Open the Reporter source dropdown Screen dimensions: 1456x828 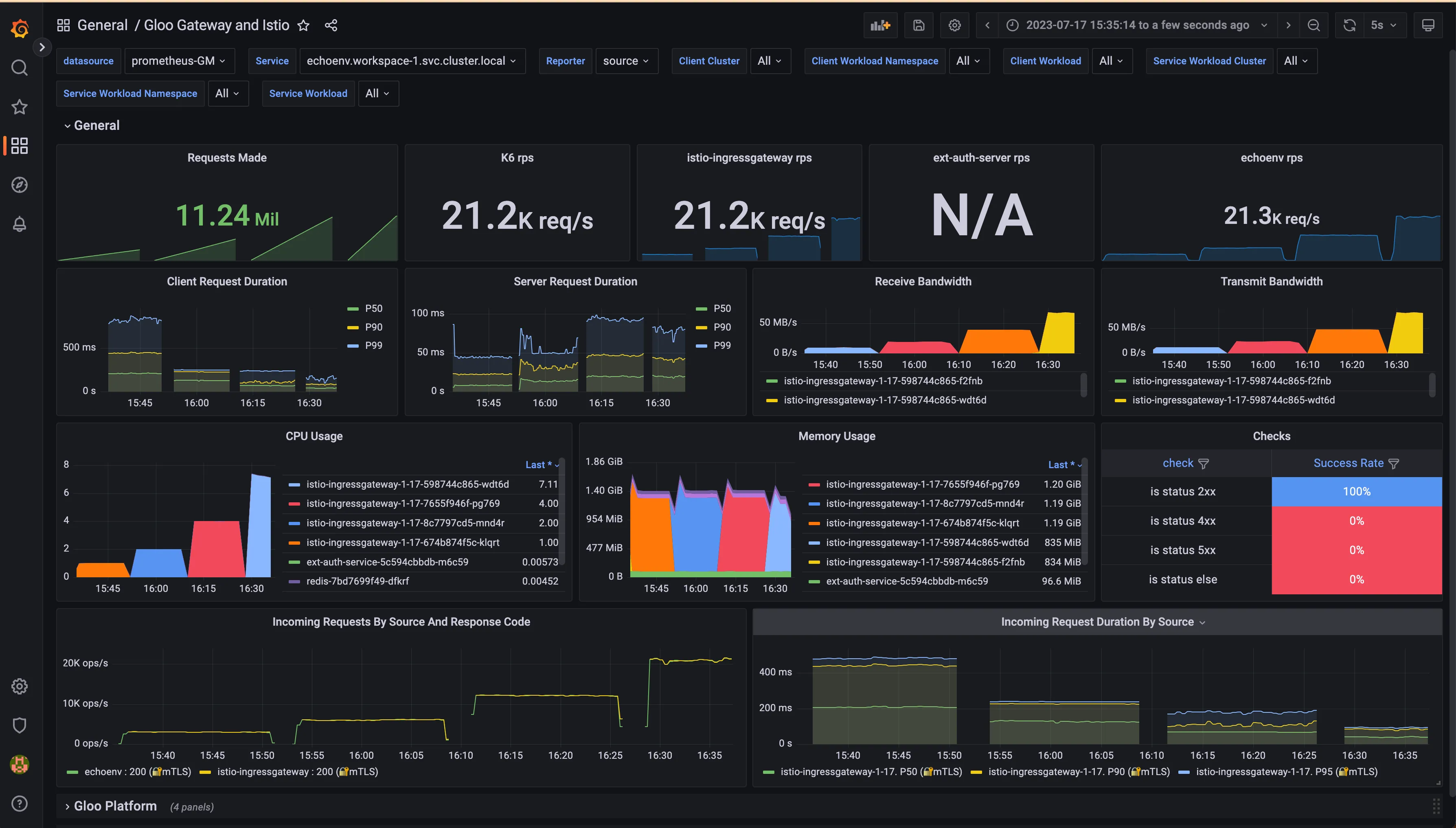click(626, 61)
